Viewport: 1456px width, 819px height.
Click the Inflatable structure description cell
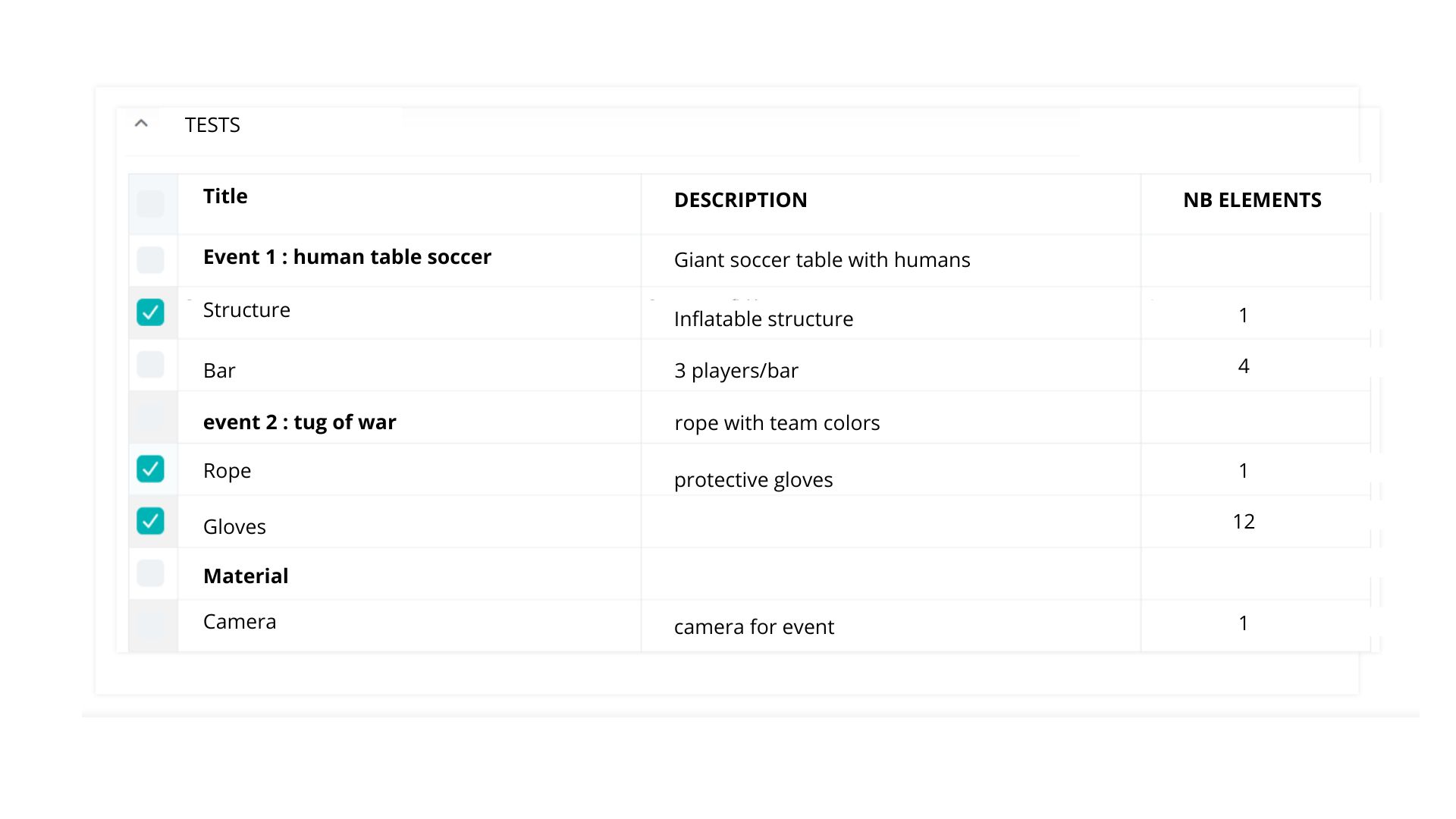click(x=764, y=319)
